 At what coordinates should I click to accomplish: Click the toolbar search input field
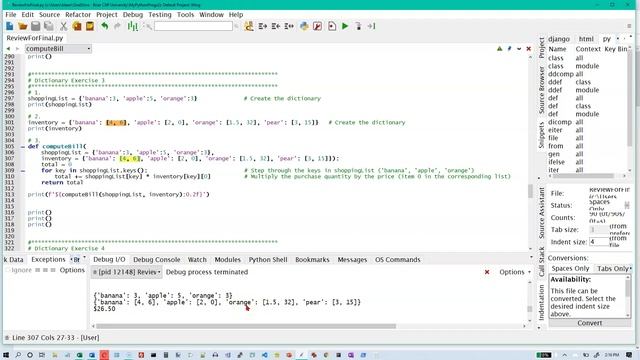tap(193, 26)
